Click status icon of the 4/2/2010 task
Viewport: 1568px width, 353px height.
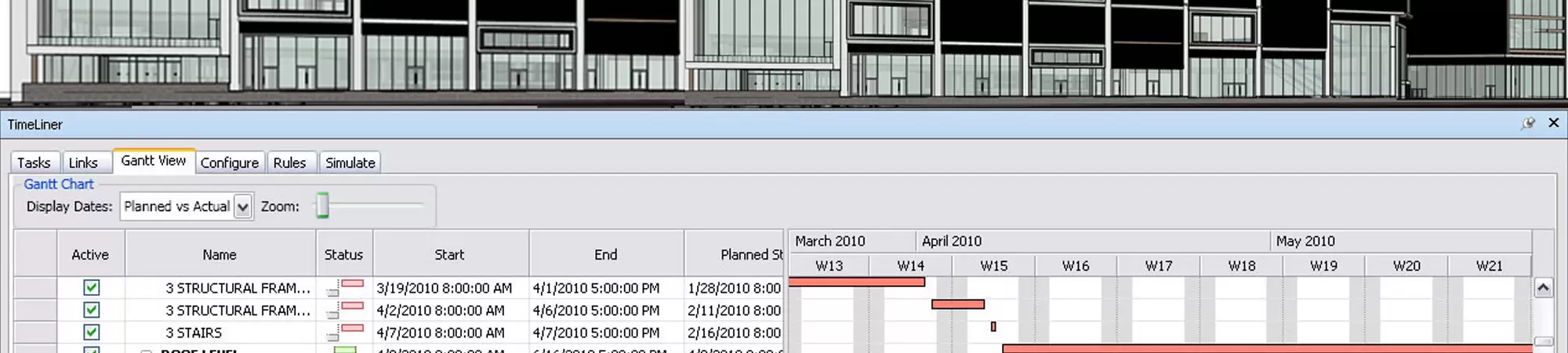[x=345, y=309]
